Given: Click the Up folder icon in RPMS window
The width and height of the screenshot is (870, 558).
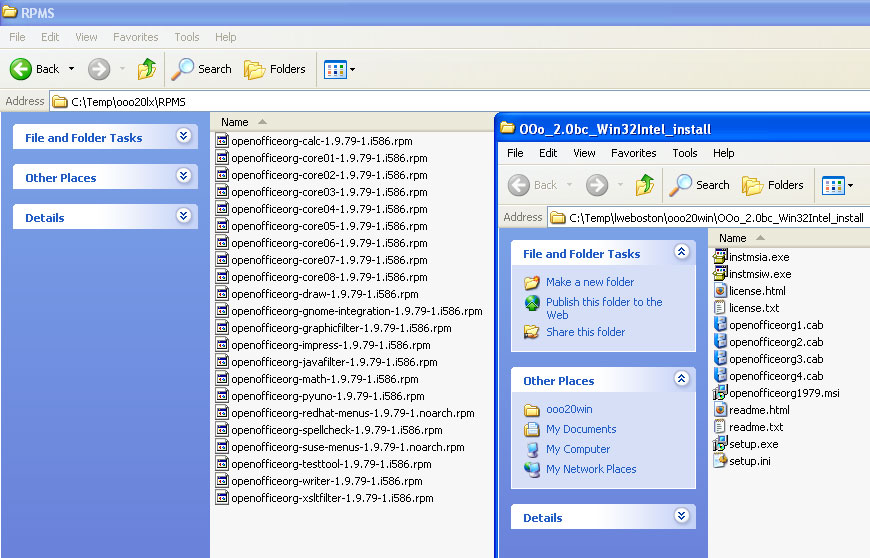Looking at the screenshot, I should click(x=147, y=69).
